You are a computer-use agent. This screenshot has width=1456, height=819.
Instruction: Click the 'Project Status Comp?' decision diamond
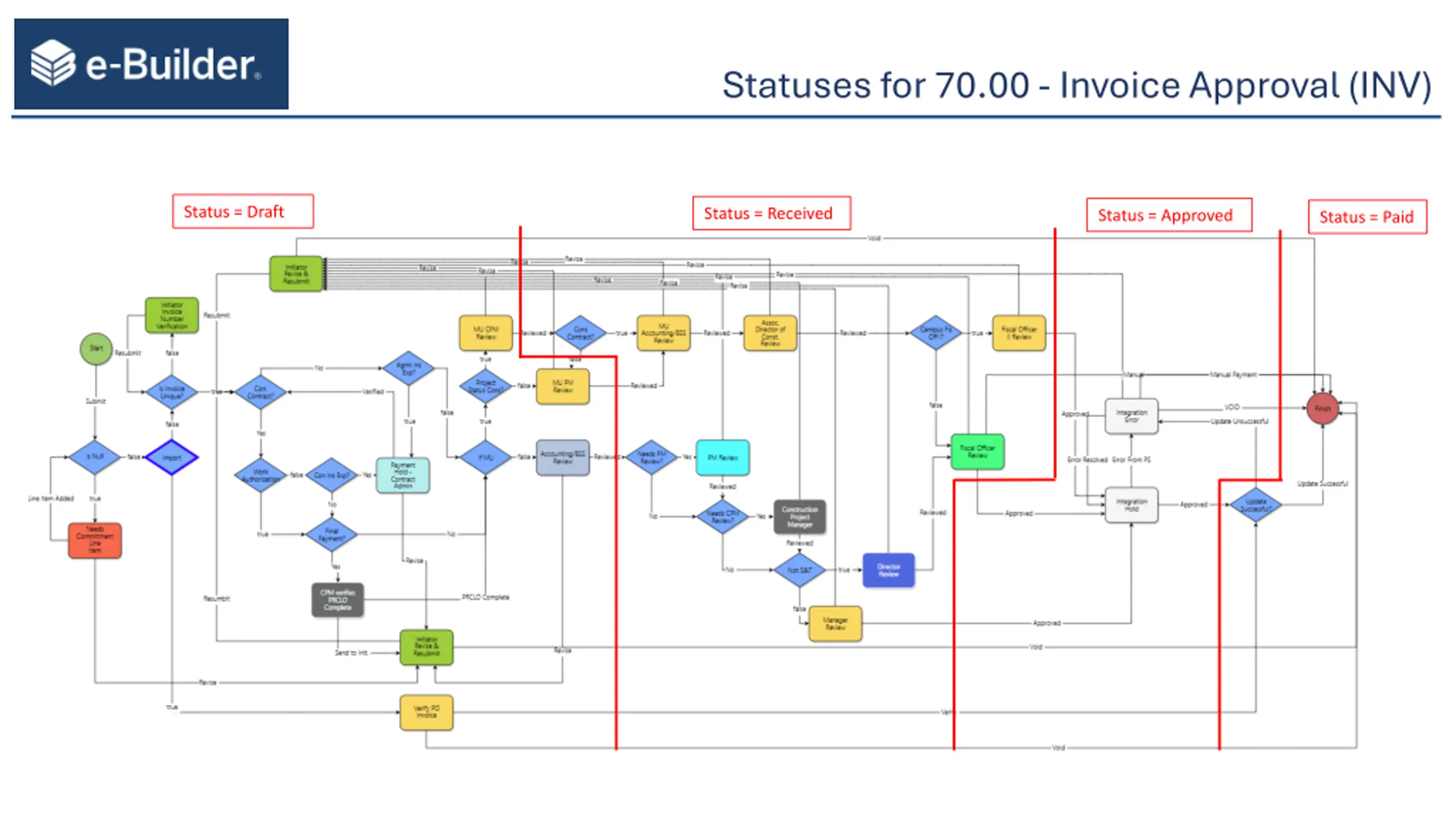coord(485,386)
